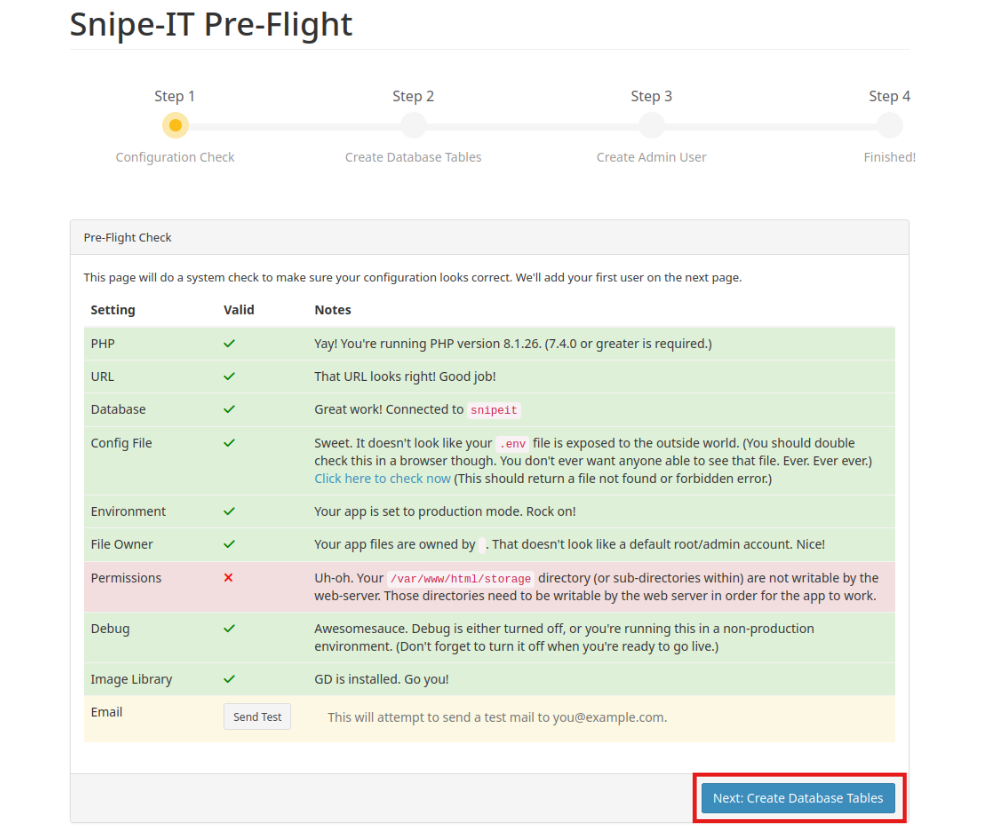The width and height of the screenshot is (993, 835).
Task: Click the Debug row checkmark icon
Action: 229,629
